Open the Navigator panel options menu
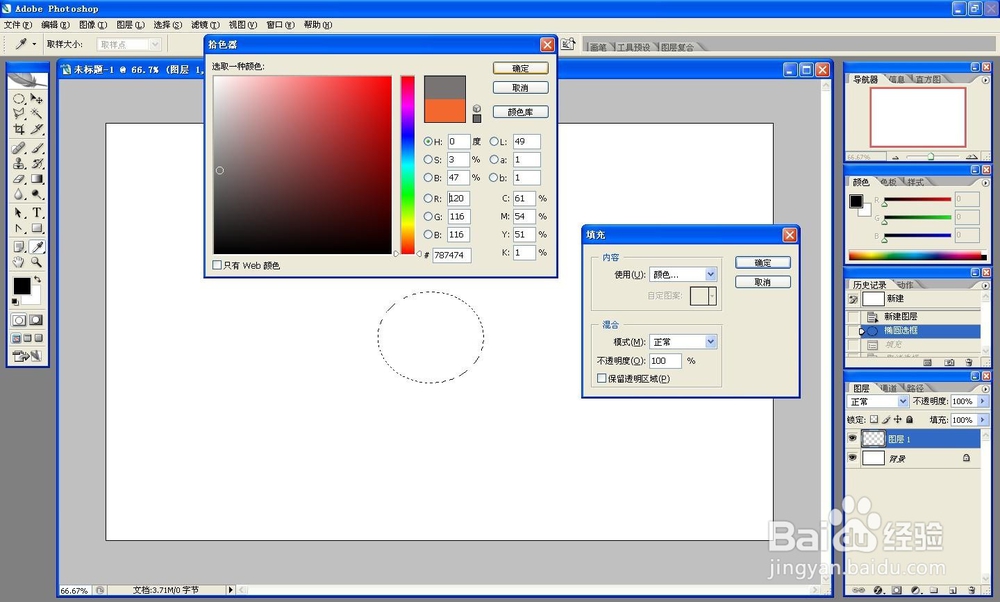 point(985,80)
